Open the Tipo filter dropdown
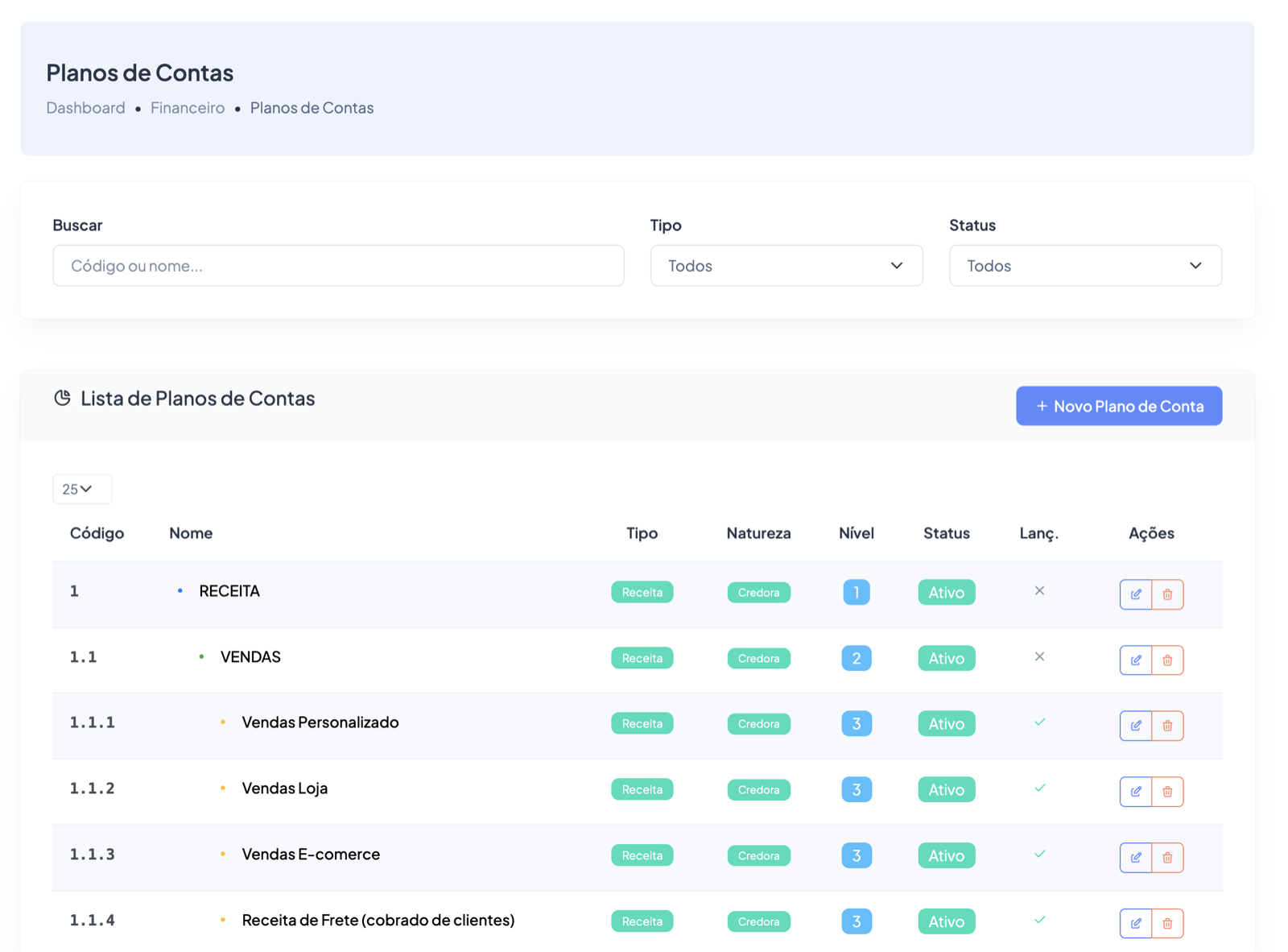This screenshot has height=952, width=1288. point(786,266)
